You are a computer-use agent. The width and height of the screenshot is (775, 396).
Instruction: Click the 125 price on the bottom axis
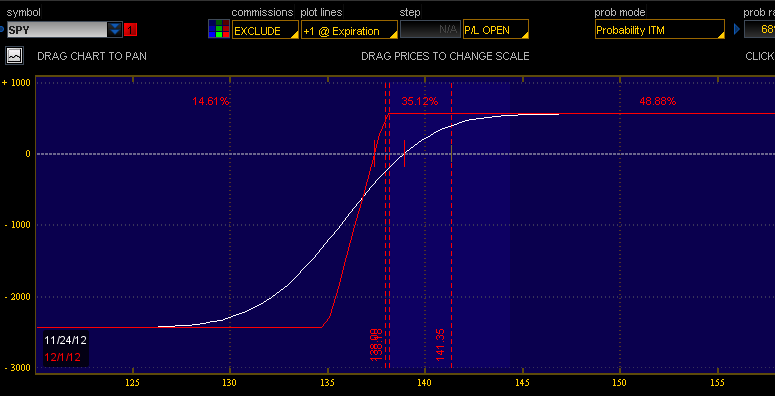(132, 382)
